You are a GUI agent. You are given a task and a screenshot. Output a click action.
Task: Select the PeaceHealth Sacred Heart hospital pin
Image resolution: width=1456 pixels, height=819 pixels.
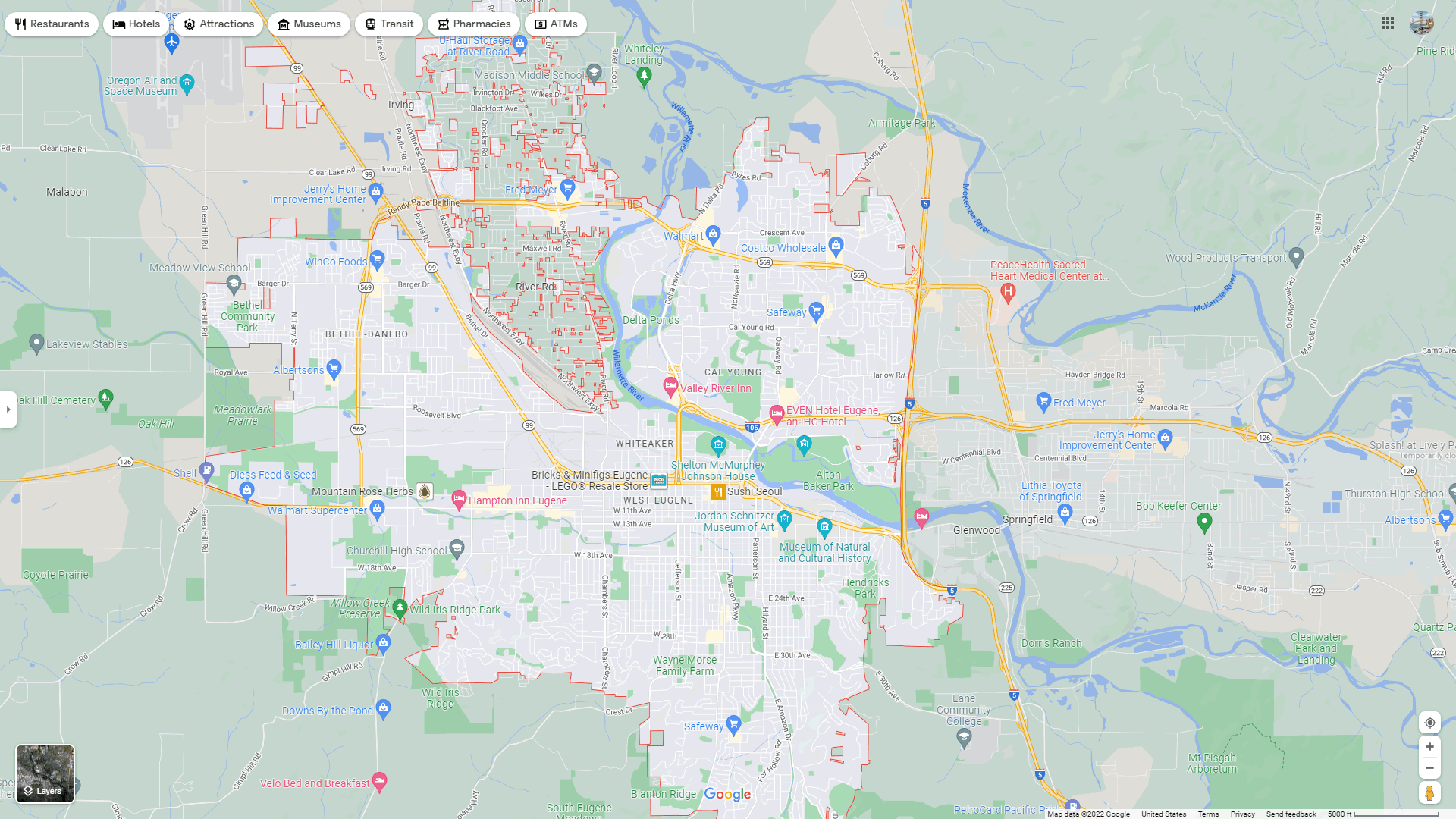[x=1008, y=292]
